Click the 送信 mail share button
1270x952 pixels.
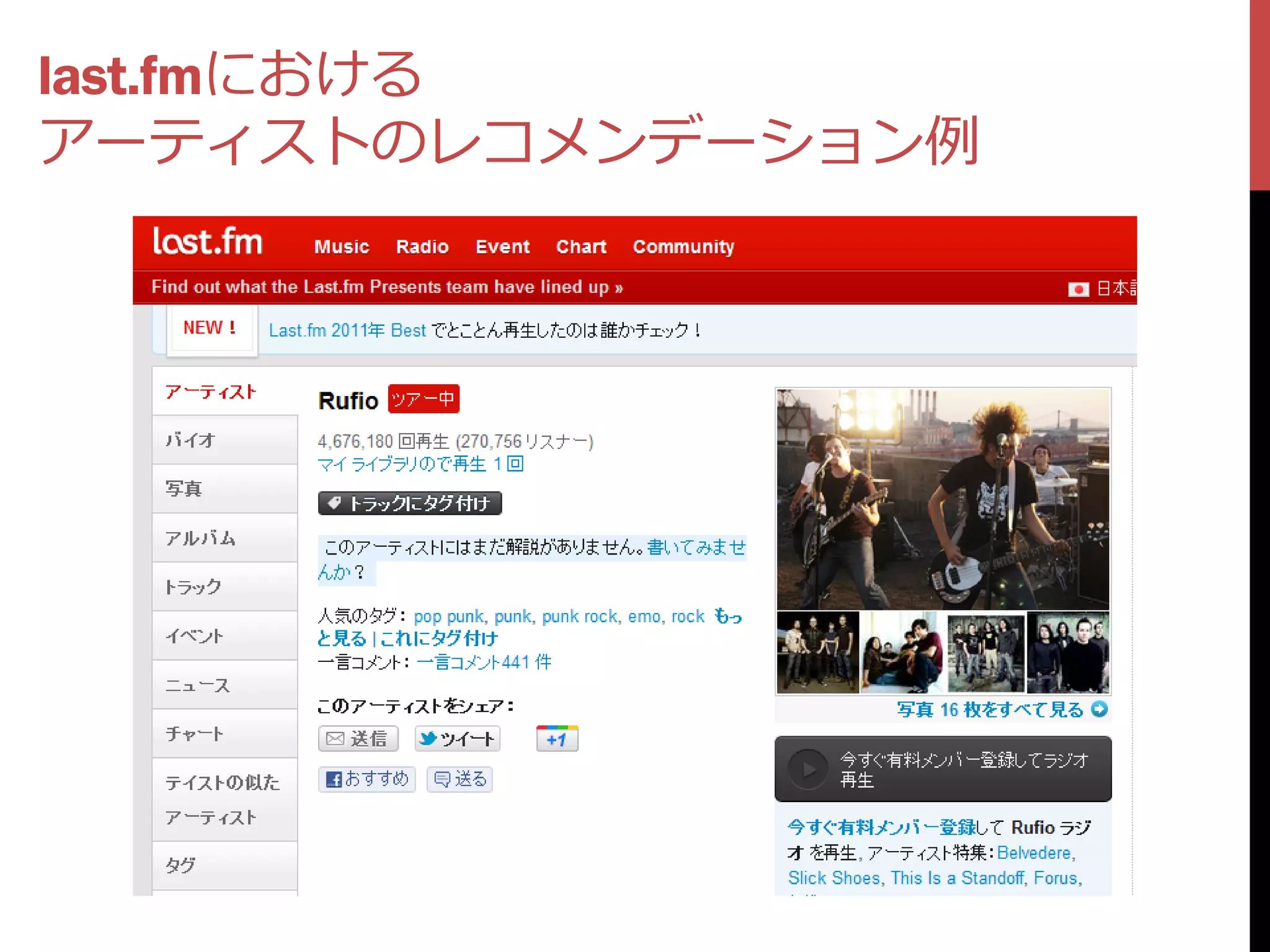point(358,739)
